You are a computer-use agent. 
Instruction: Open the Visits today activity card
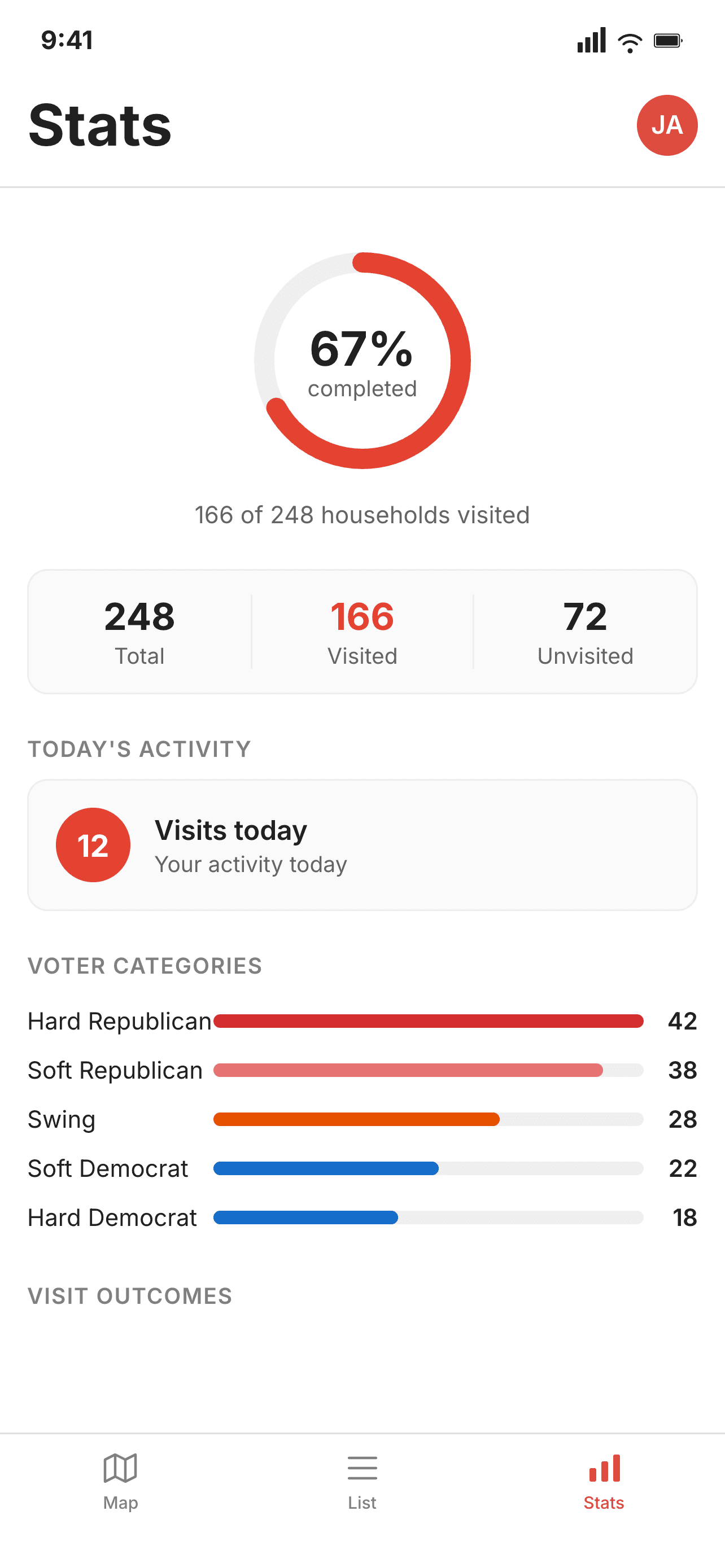(x=362, y=845)
